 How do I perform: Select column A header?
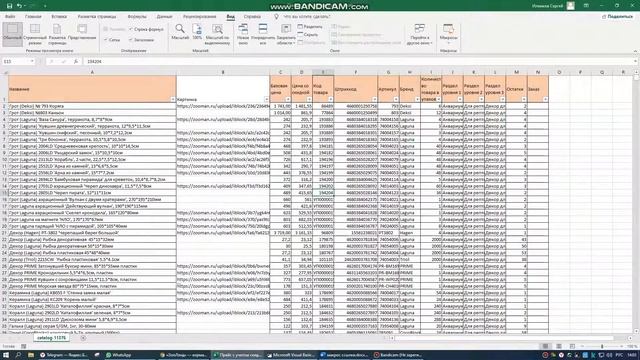[x=92, y=72]
